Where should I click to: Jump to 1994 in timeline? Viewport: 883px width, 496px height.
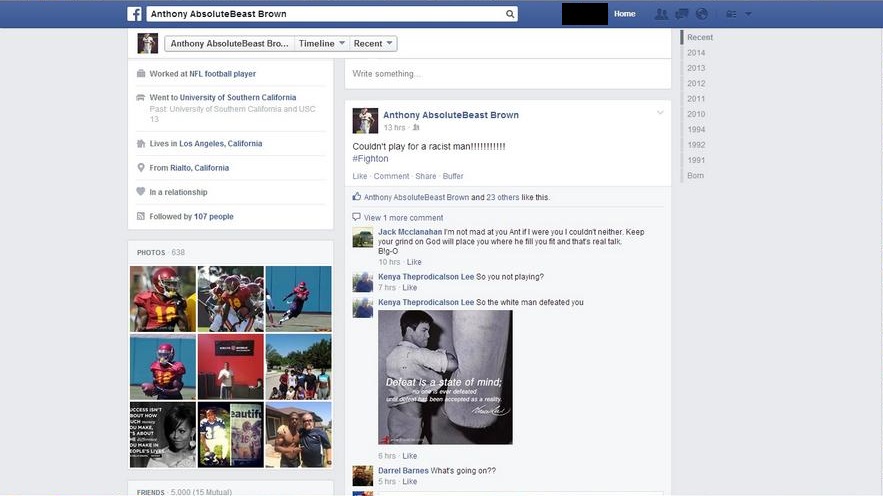click(x=696, y=129)
